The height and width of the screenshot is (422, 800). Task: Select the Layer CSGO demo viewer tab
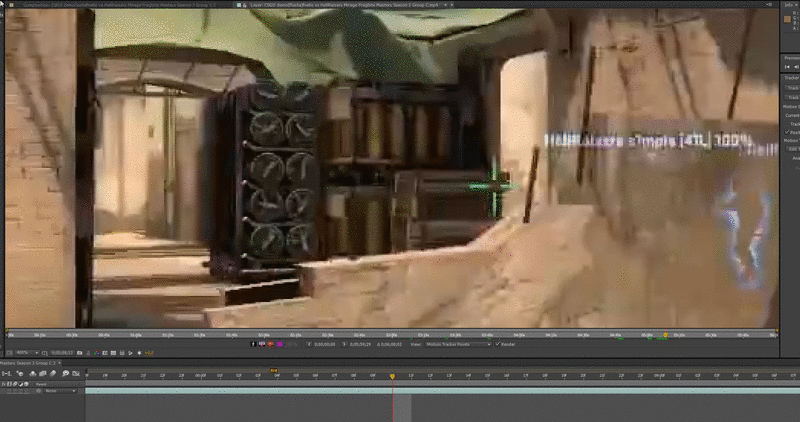point(344,5)
